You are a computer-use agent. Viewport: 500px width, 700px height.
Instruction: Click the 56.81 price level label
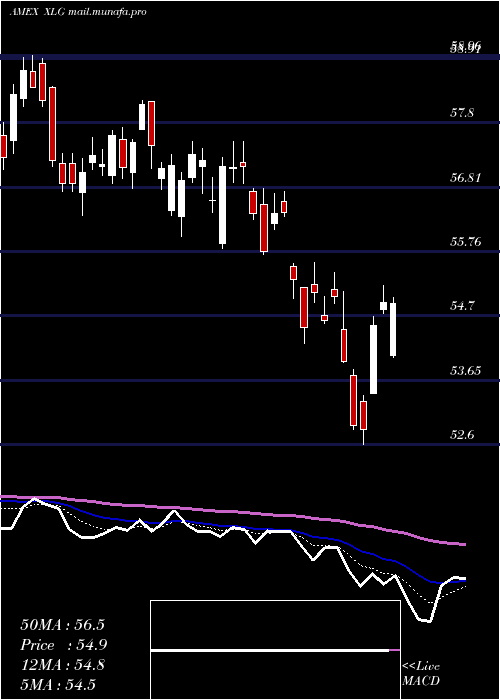[x=465, y=178]
